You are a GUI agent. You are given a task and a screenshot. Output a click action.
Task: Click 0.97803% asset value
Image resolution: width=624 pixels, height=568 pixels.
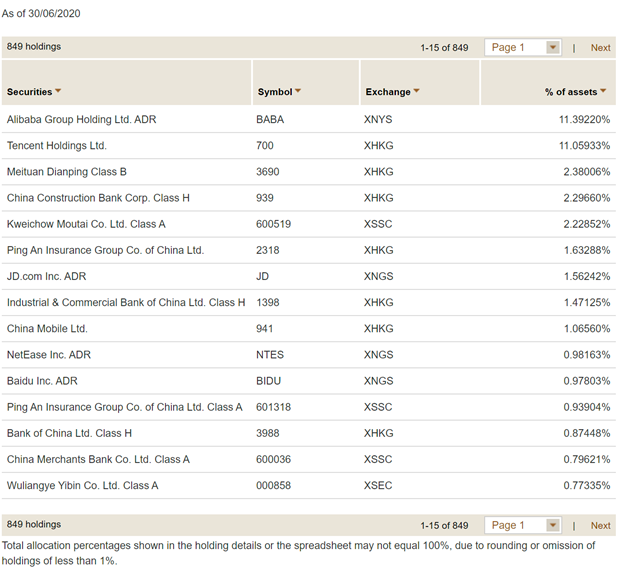coord(587,381)
